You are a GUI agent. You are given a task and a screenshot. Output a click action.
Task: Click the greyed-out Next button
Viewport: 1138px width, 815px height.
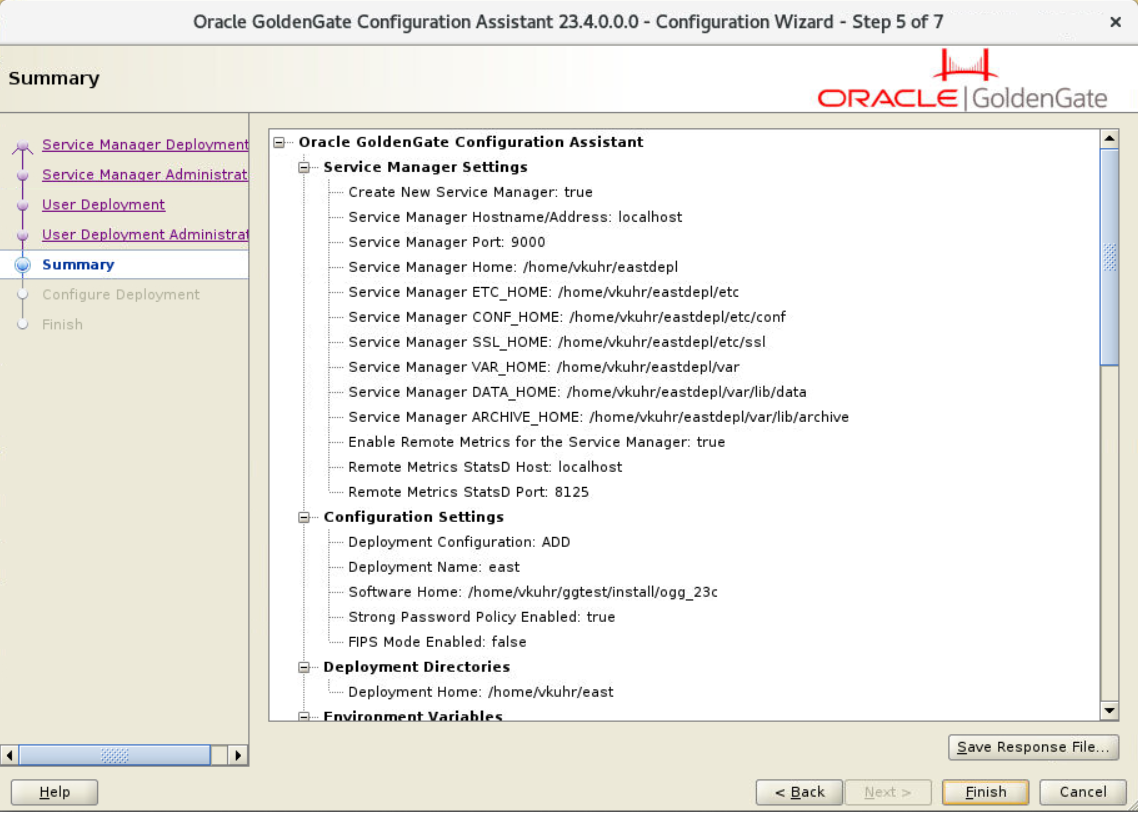(x=888, y=792)
